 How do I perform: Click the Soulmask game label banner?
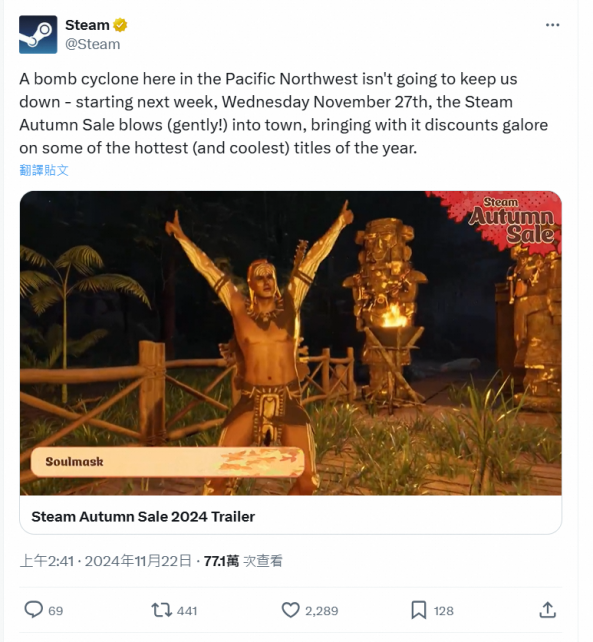coord(167,462)
